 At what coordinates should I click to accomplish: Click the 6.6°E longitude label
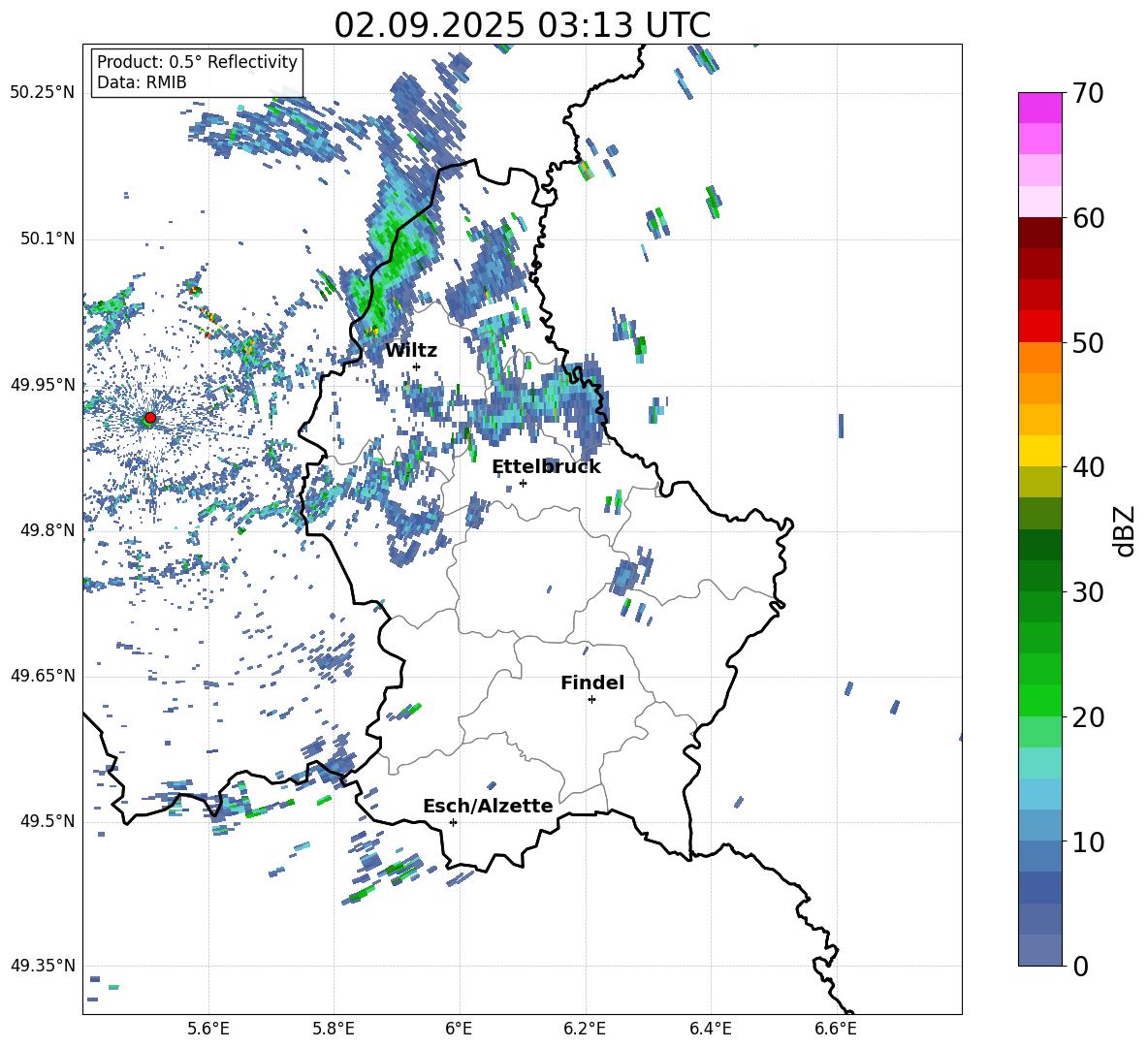point(836,1029)
